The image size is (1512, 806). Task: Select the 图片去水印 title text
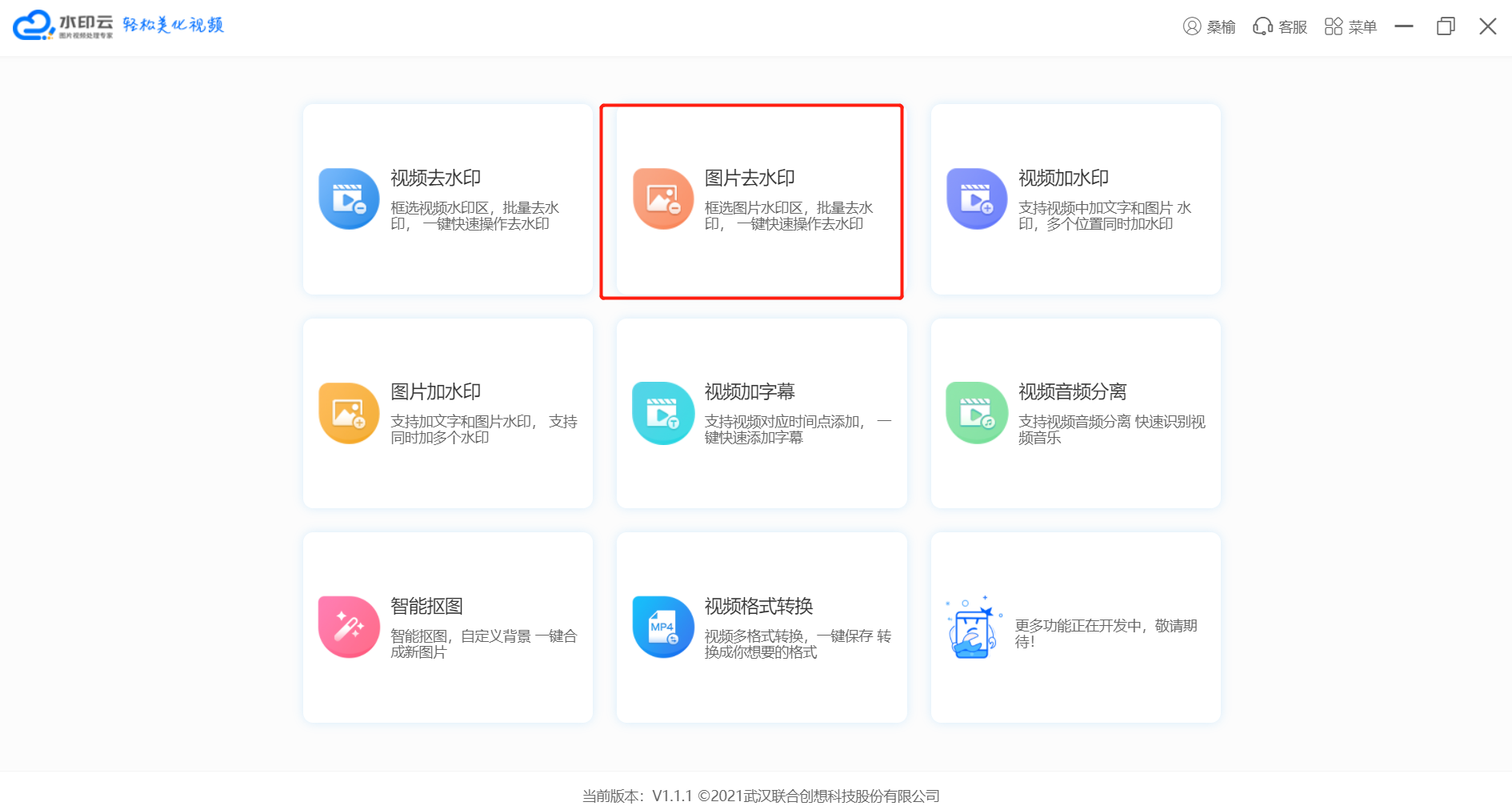click(750, 178)
